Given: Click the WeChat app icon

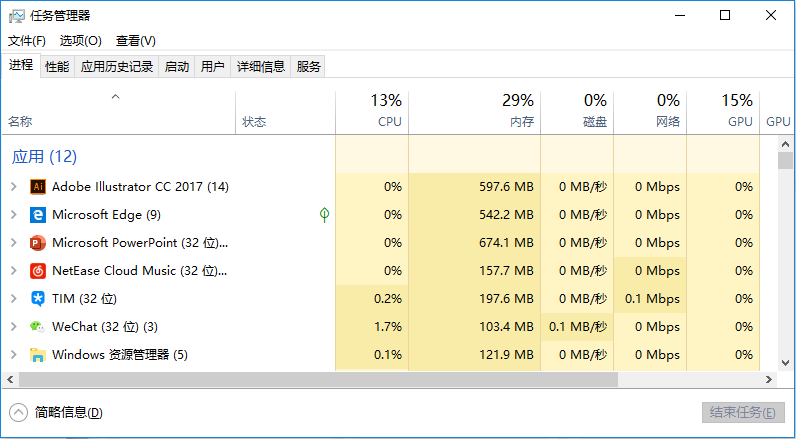Looking at the screenshot, I should 38,326.
